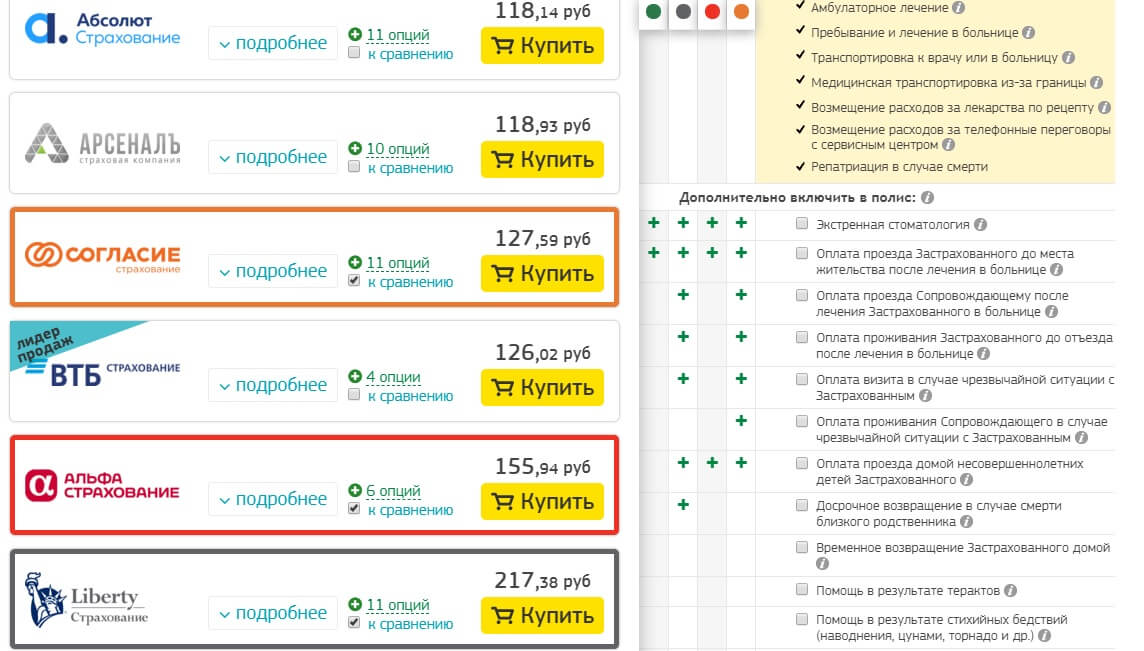The height and width of the screenshot is (651, 1144).
Task: Click green plus icon beside Альфа 6 опций
Action: (355, 490)
